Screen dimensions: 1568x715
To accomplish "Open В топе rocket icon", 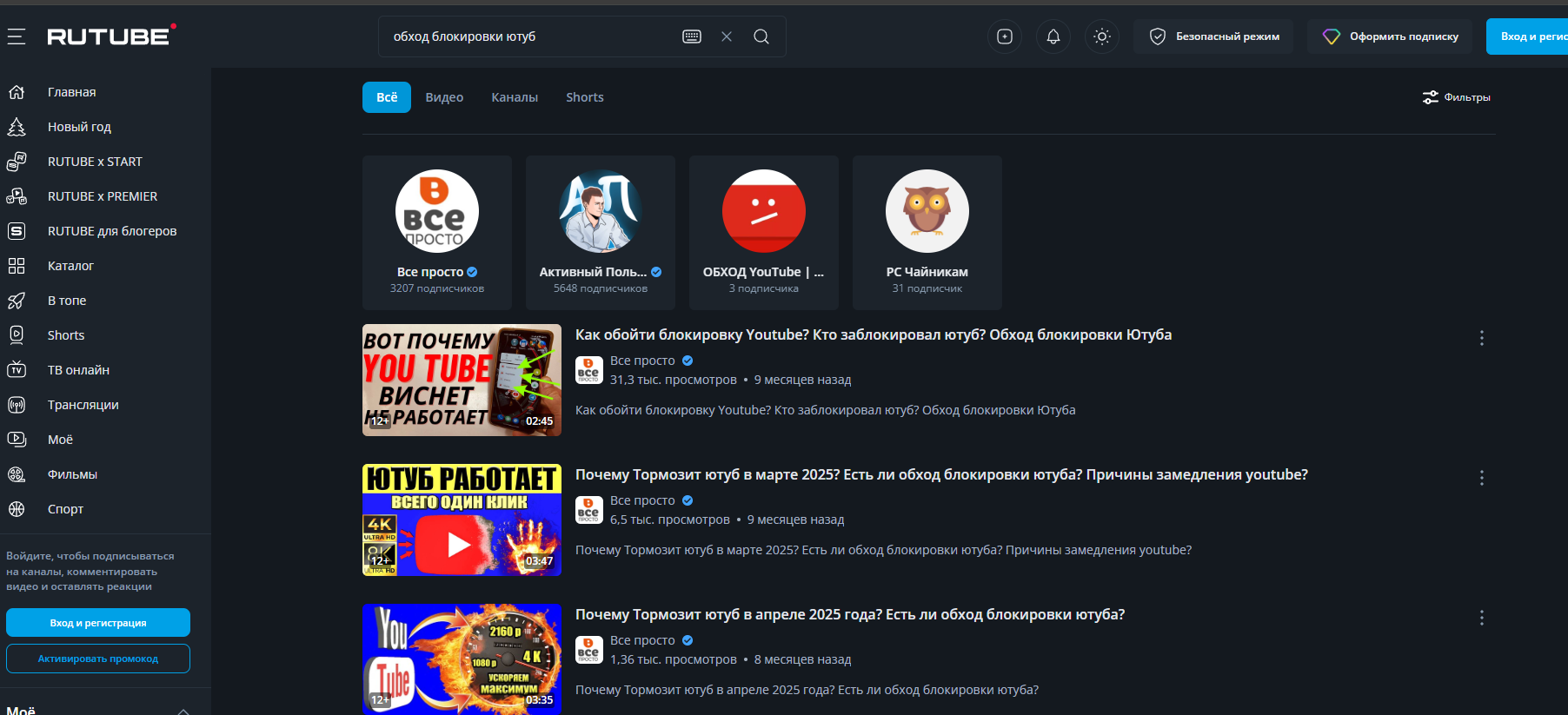I will 17,301.
